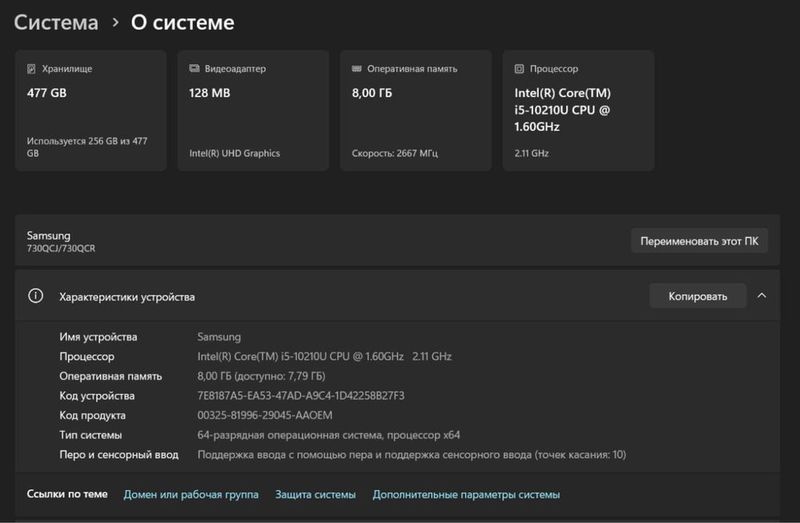Click the Ссылки по теме label

pos(67,494)
